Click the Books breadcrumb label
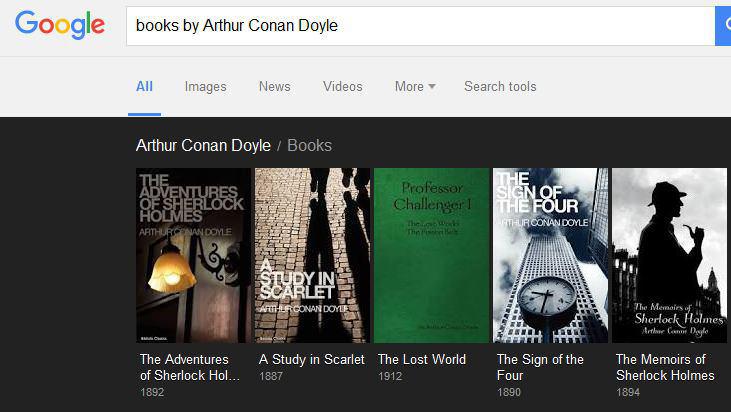 point(310,145)
